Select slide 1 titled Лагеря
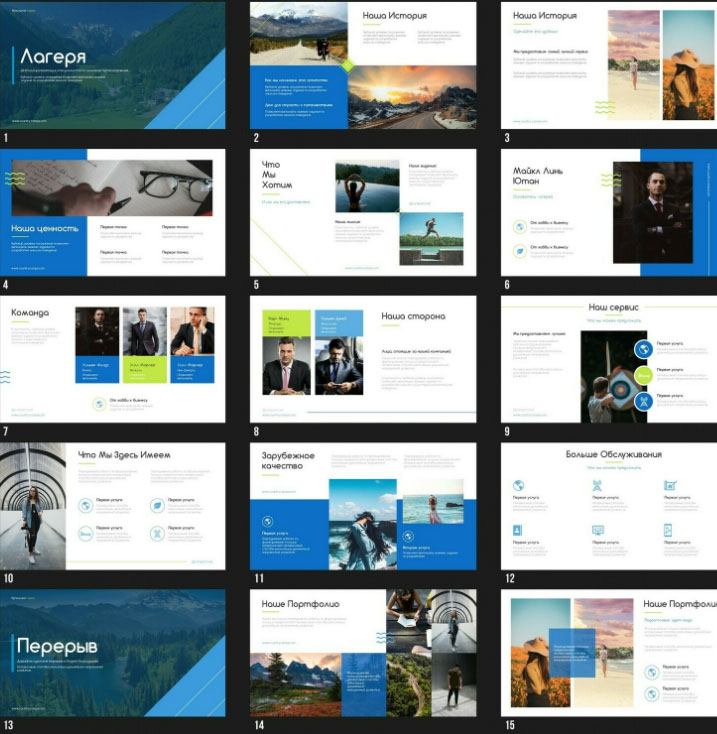Screen dimensions: 717x734 coord(113,65)
